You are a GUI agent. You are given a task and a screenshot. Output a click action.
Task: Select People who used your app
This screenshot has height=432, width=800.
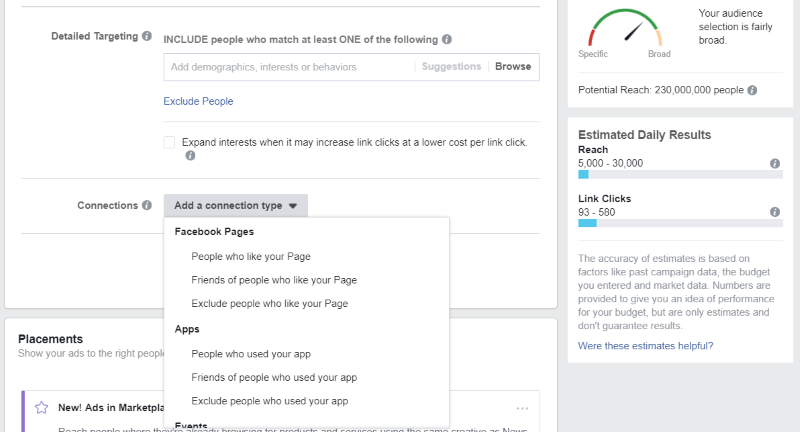251,354
